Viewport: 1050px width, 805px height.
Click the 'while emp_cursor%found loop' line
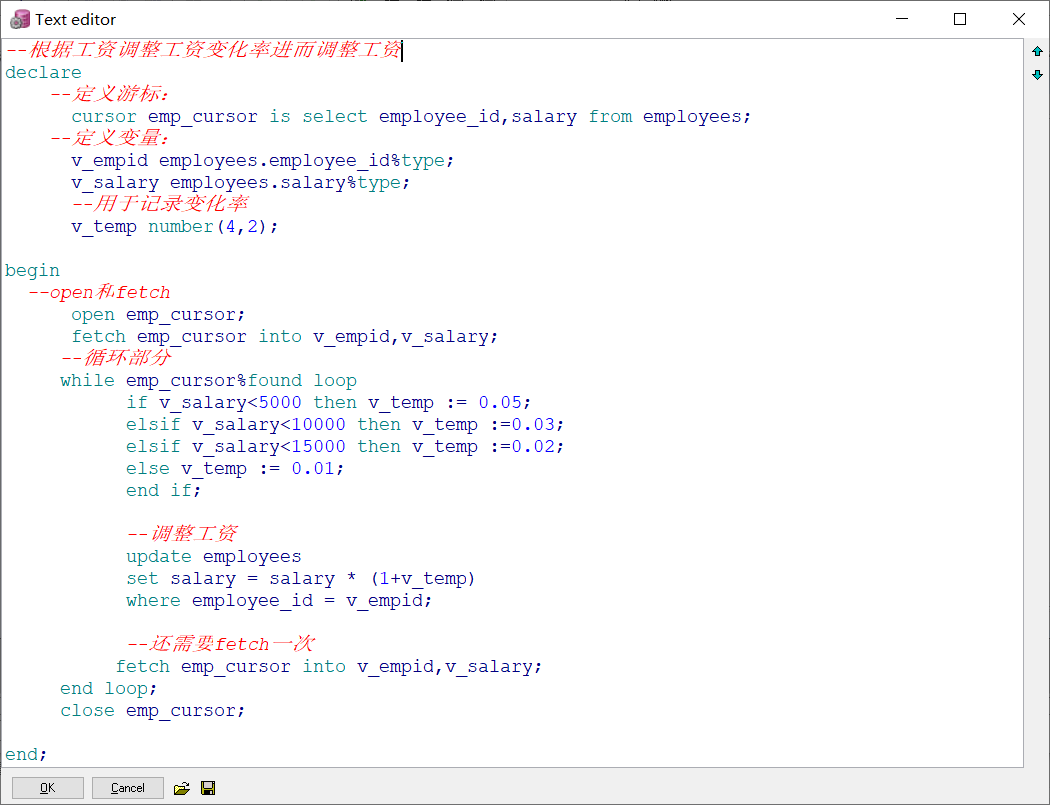pos(208,381)
